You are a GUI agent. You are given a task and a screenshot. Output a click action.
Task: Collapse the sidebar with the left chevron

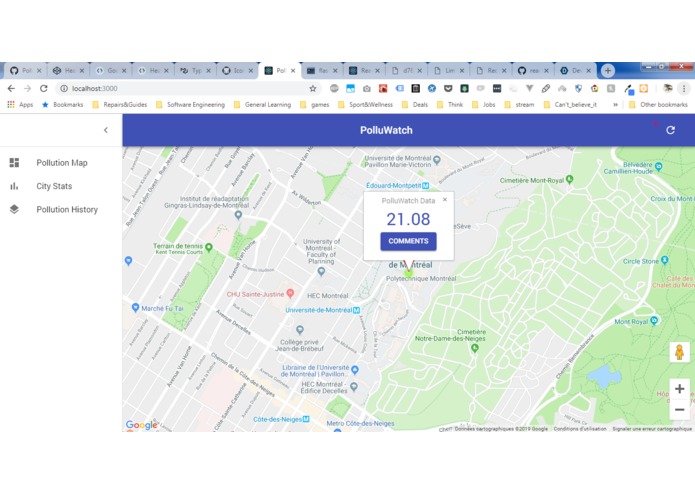[x=105, y=130]
